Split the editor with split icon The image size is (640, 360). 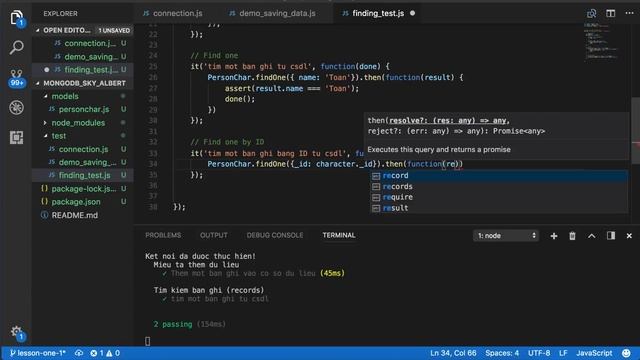(610, 13)
